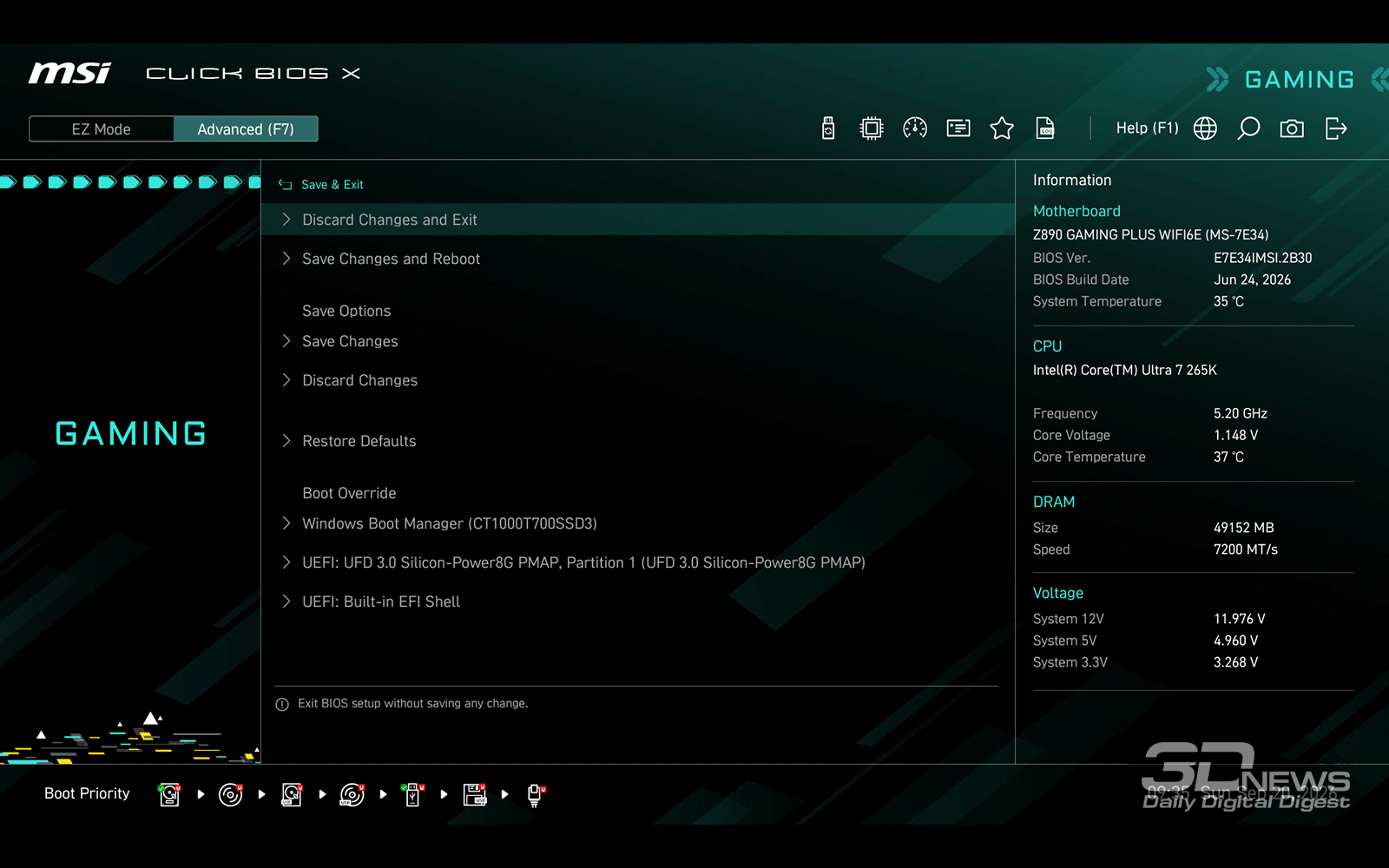The width and height of the screenshot is (1389, 868).
Task: Go back via Save & Exit breadcrumb
Action: 320,185
